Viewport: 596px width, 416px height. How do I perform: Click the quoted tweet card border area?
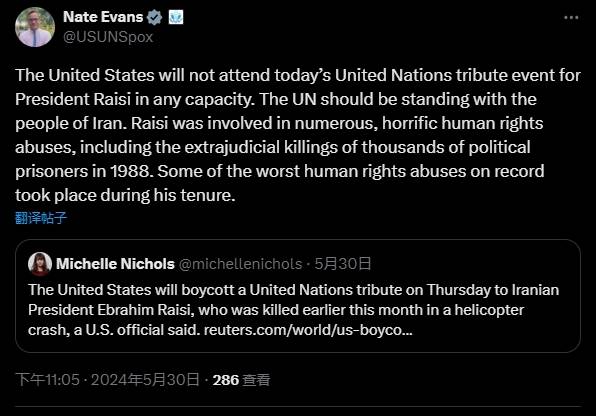(298, 296)
